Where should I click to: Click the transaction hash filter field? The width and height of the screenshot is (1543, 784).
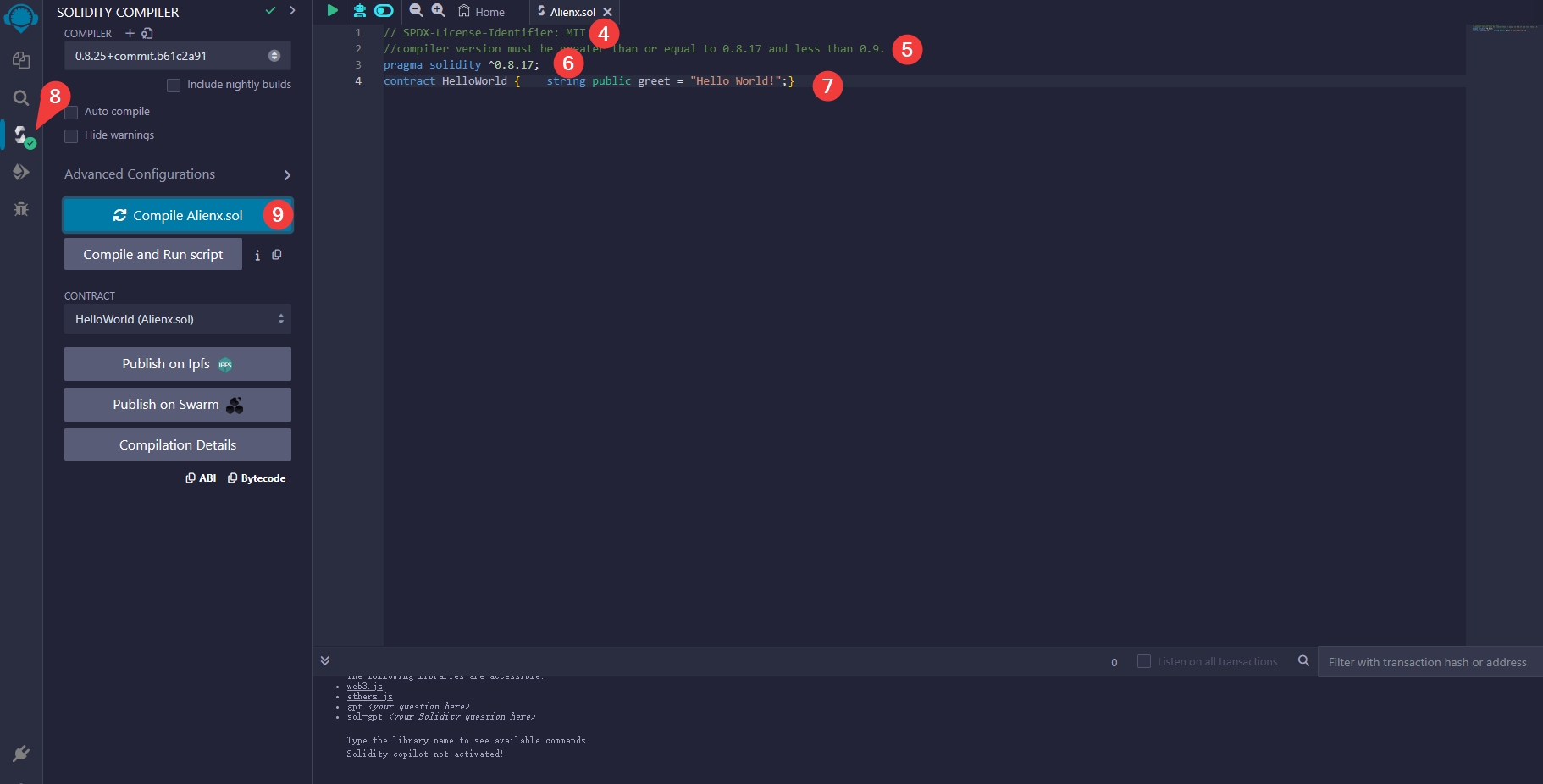[1428, 662]
